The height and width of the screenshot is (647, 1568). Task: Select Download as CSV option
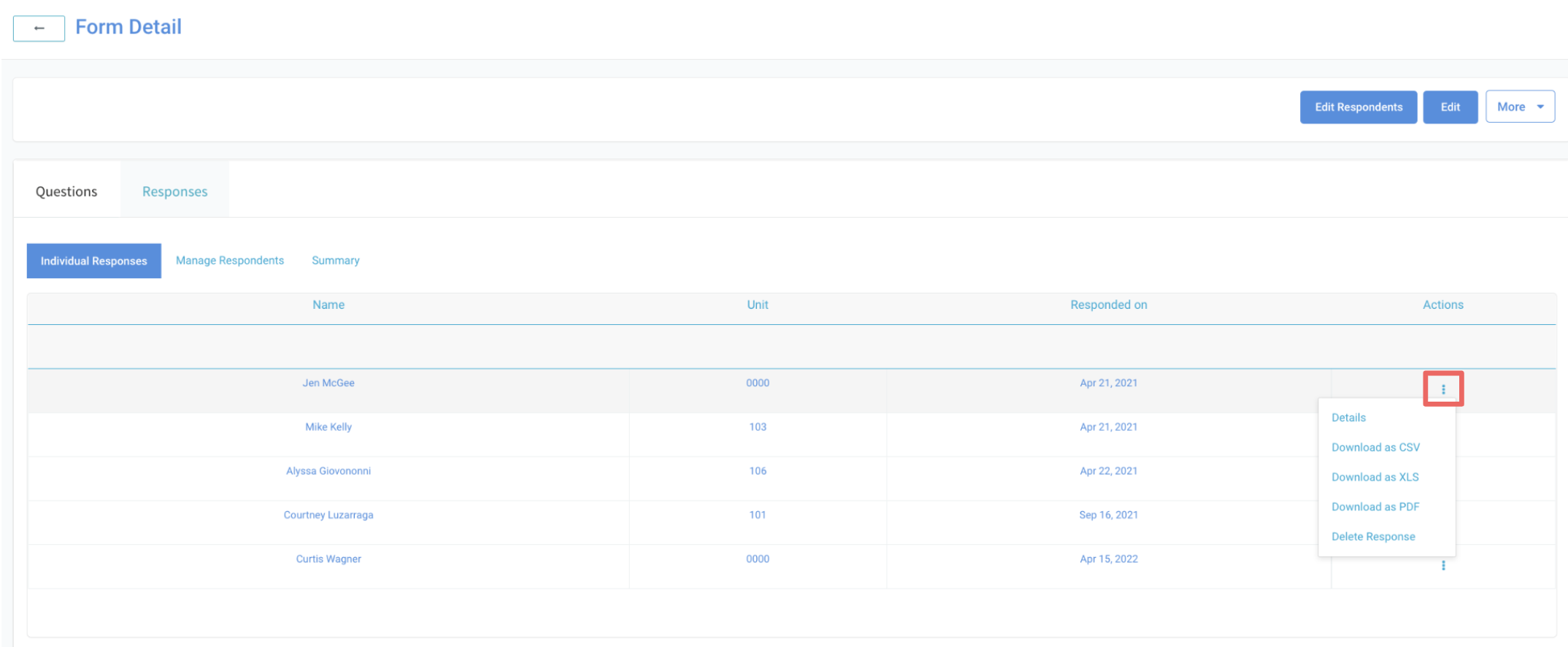point(1375,447)
